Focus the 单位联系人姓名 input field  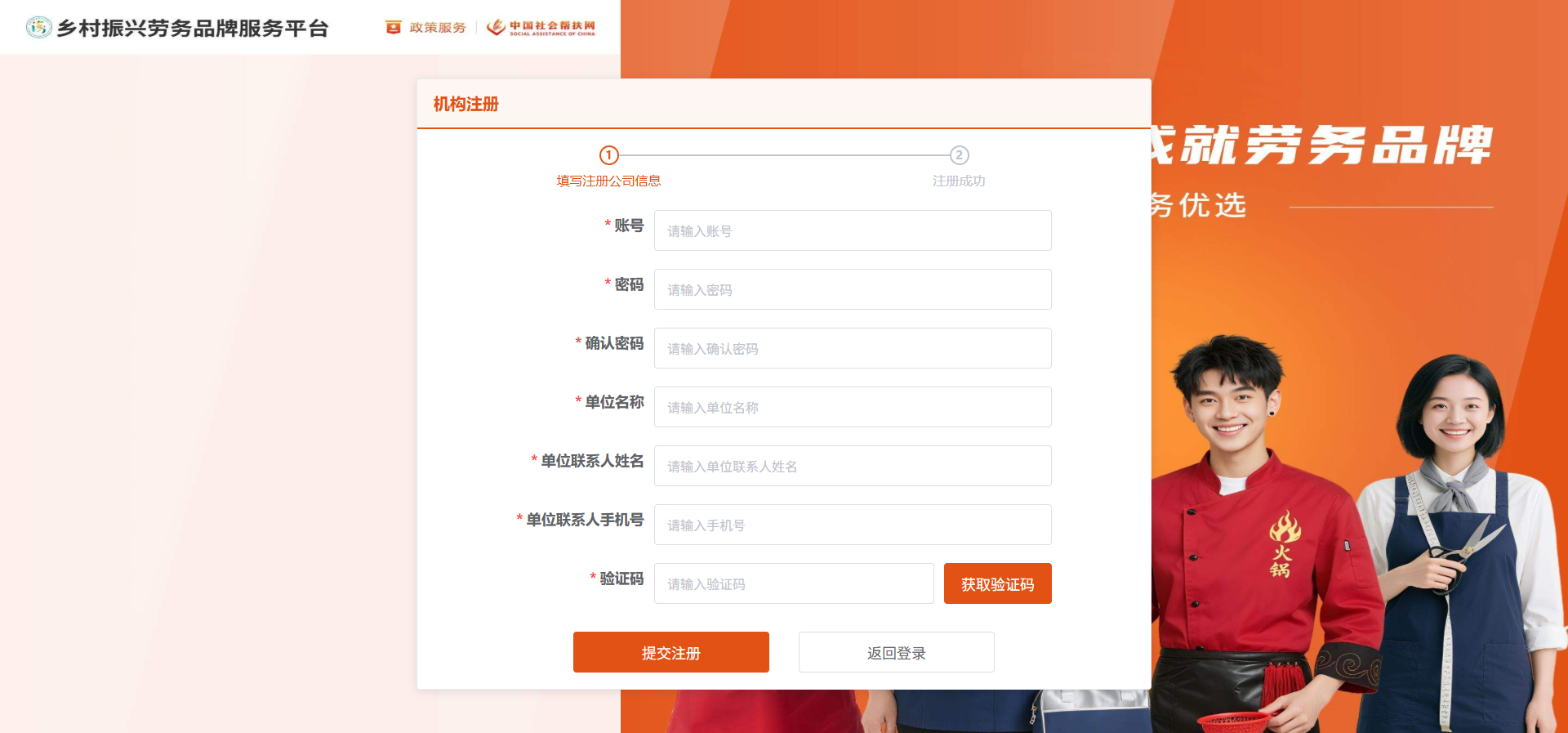(x=853, y=466)
